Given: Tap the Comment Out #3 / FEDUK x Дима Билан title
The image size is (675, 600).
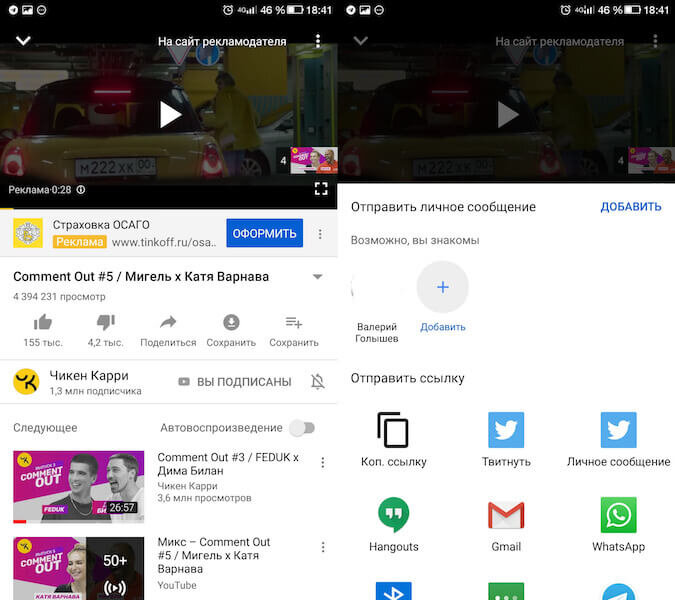Looking at the screenshot, I should 228,464.
